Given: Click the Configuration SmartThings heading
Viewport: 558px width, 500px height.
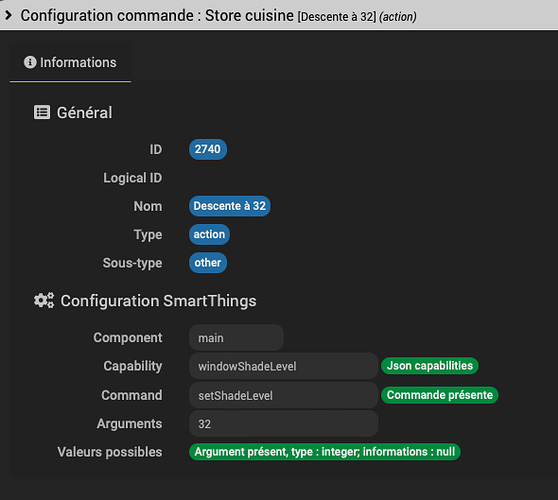Looking at the screenshot, I should (x=158, y=301).
